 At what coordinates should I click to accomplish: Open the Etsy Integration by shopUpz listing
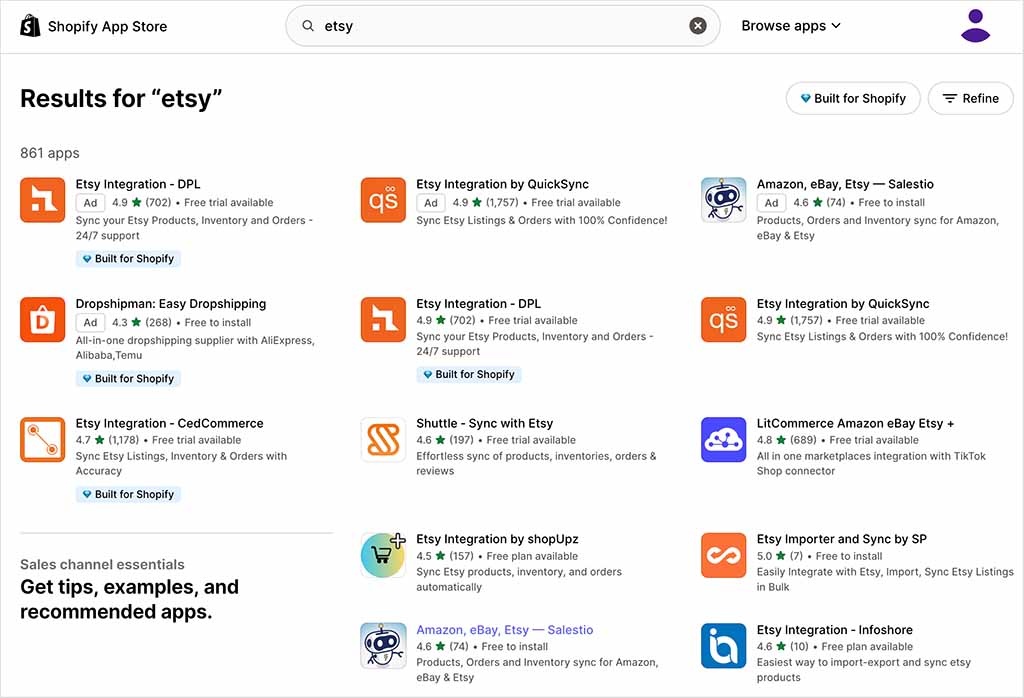497,539
